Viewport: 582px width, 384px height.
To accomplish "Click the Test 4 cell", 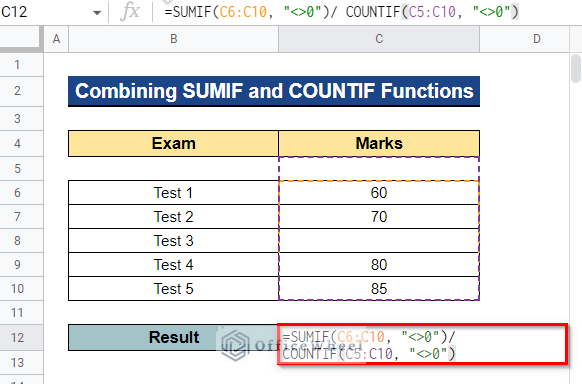I will pos(173,265).
